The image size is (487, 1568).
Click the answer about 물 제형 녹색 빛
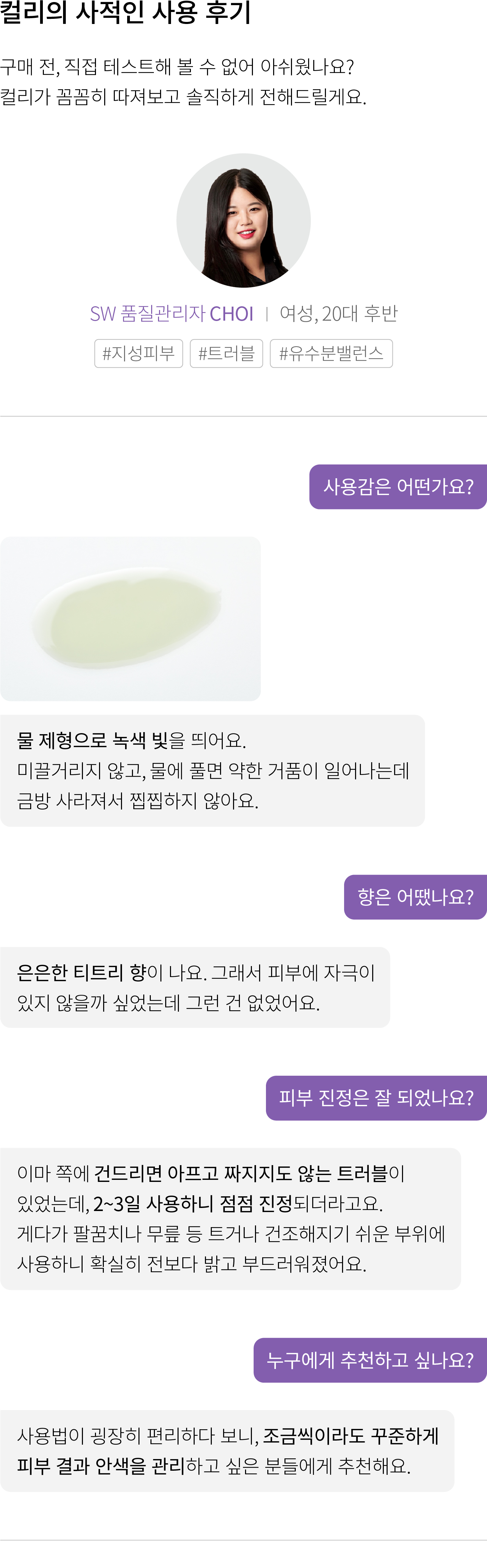tap(212, 770)
